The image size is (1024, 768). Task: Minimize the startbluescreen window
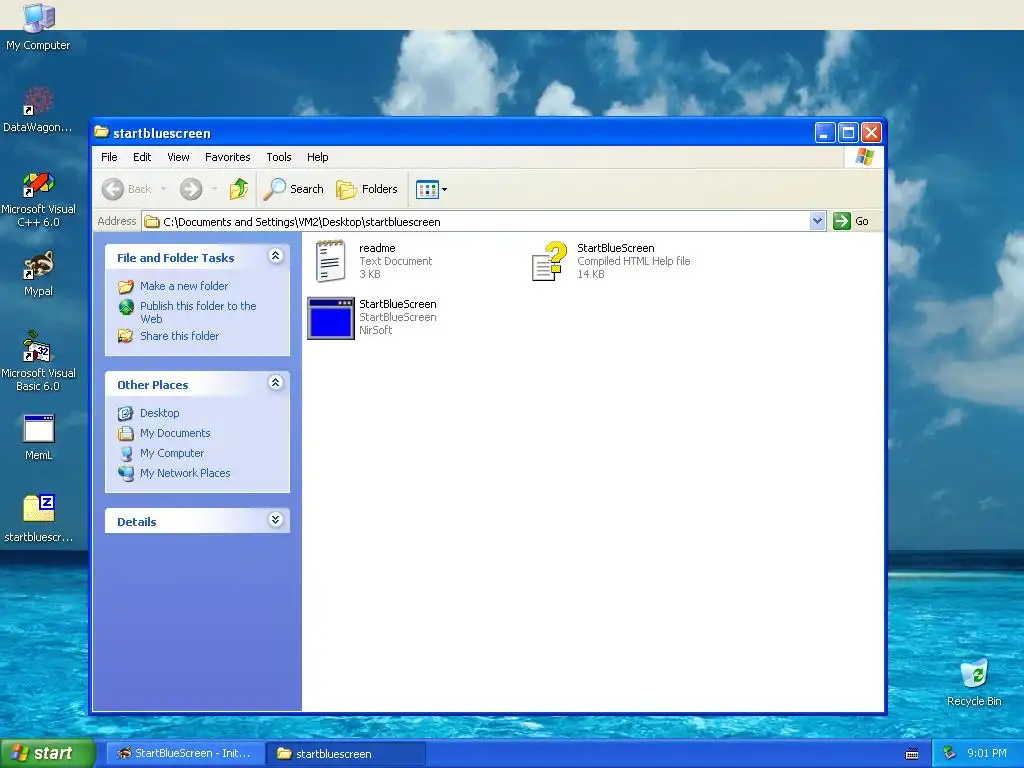click(825, 133)
